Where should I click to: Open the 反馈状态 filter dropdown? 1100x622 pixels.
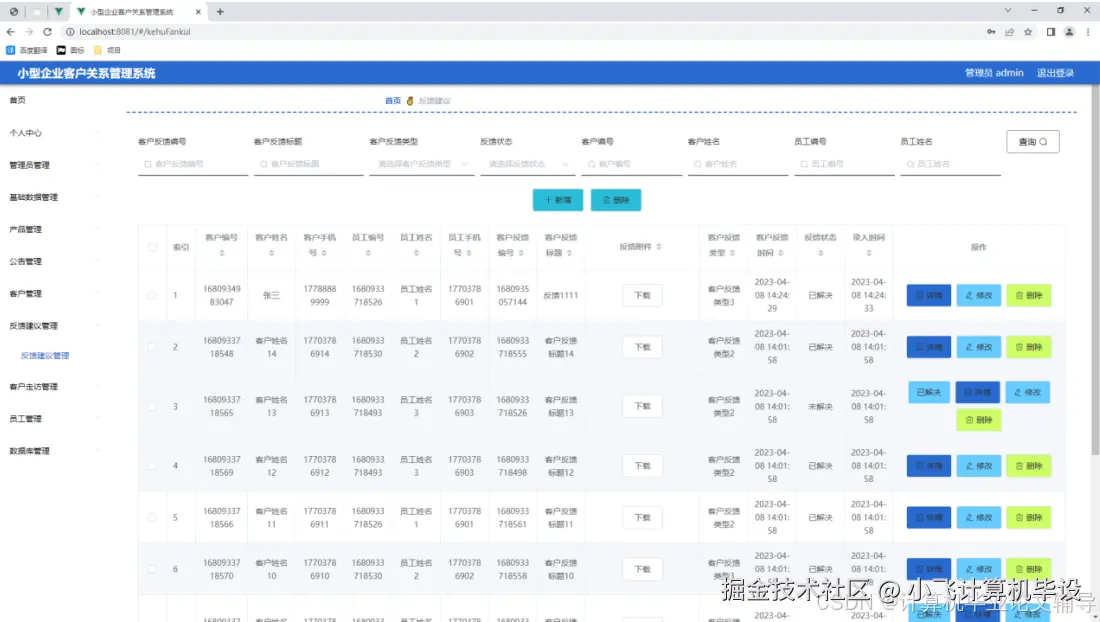[527, 164]
